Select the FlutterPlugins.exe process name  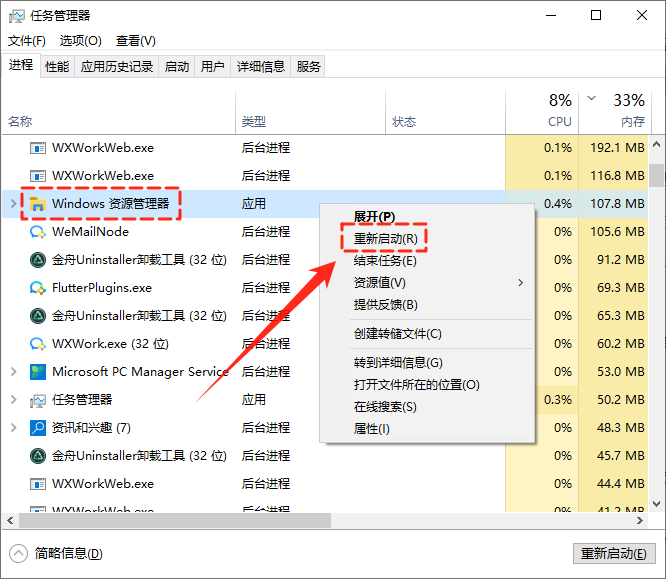click(x=102, y=288)
